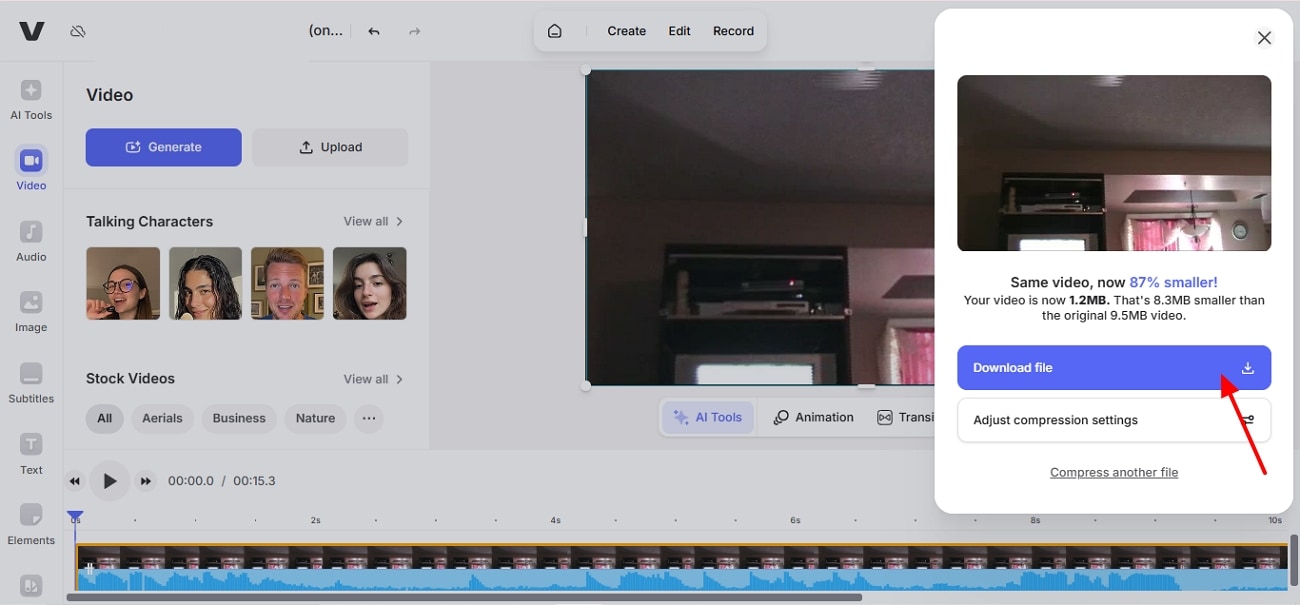
Task: Open Compress another file link
Action: click(1113, 471)
